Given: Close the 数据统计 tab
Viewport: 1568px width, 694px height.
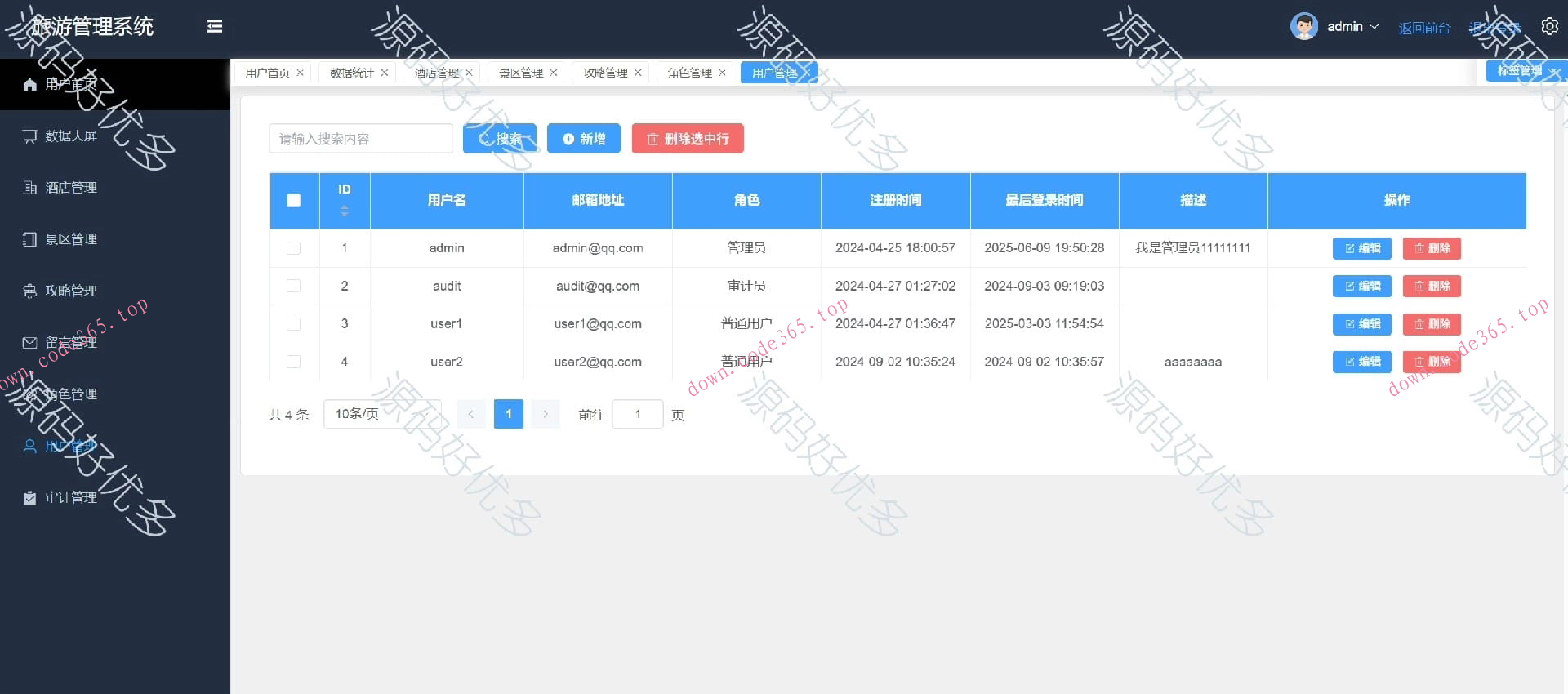Looking at the screenshot, I should [x=385, y=73].
